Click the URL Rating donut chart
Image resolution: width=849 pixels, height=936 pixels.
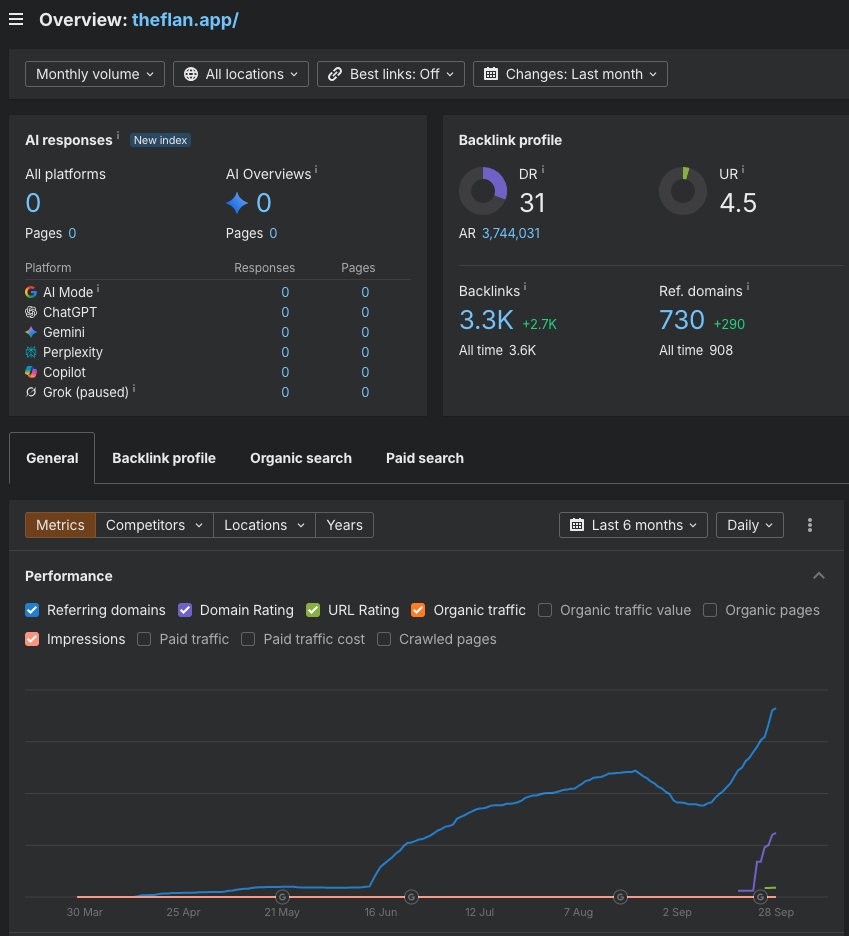[683, 191]
